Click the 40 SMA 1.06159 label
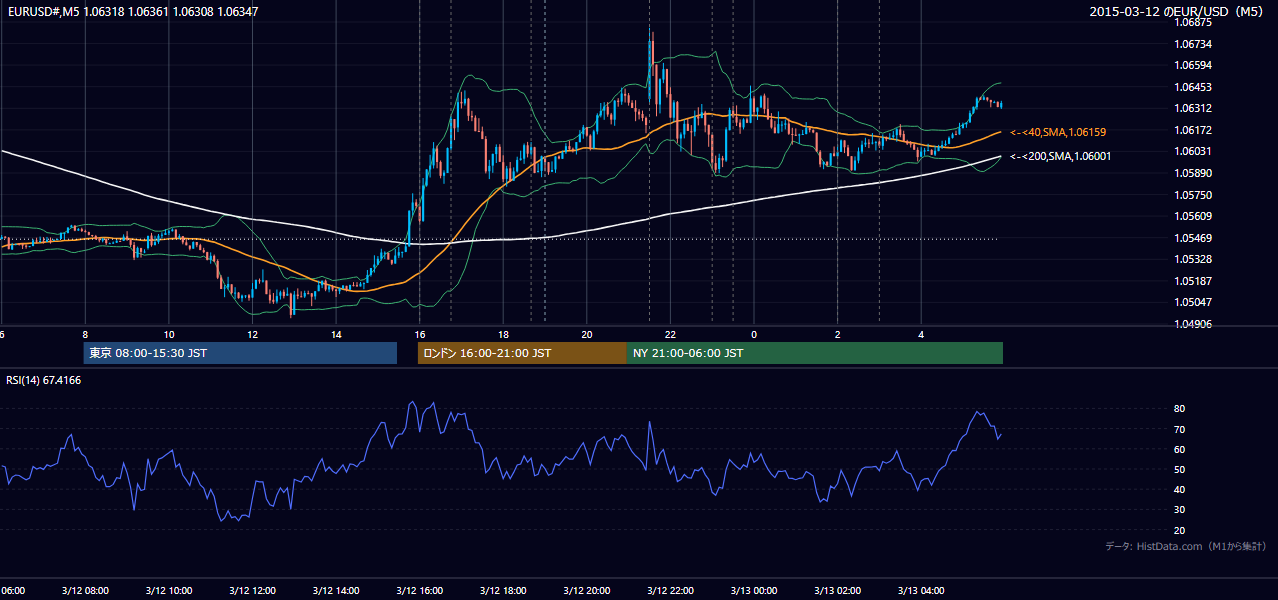Screen dimensions: 1278x600 coord(1058,132)
